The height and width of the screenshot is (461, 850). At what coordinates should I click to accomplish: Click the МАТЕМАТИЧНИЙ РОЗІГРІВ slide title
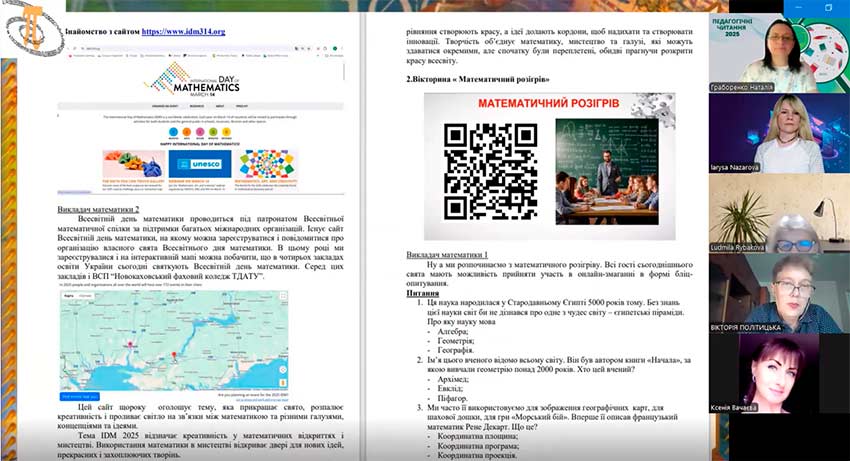[x=546, y=104]
